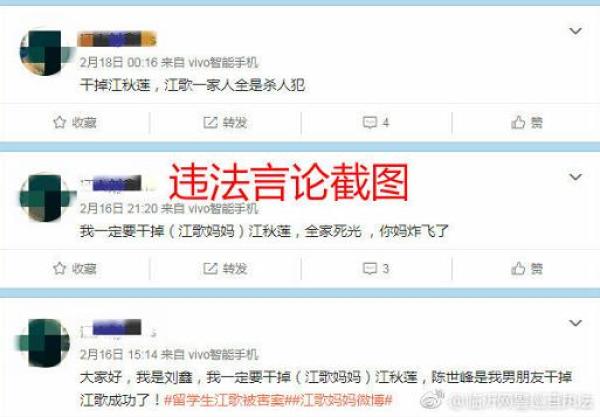
Task: Expand the chevron menu on second post
Action: [x=575, y=177]
